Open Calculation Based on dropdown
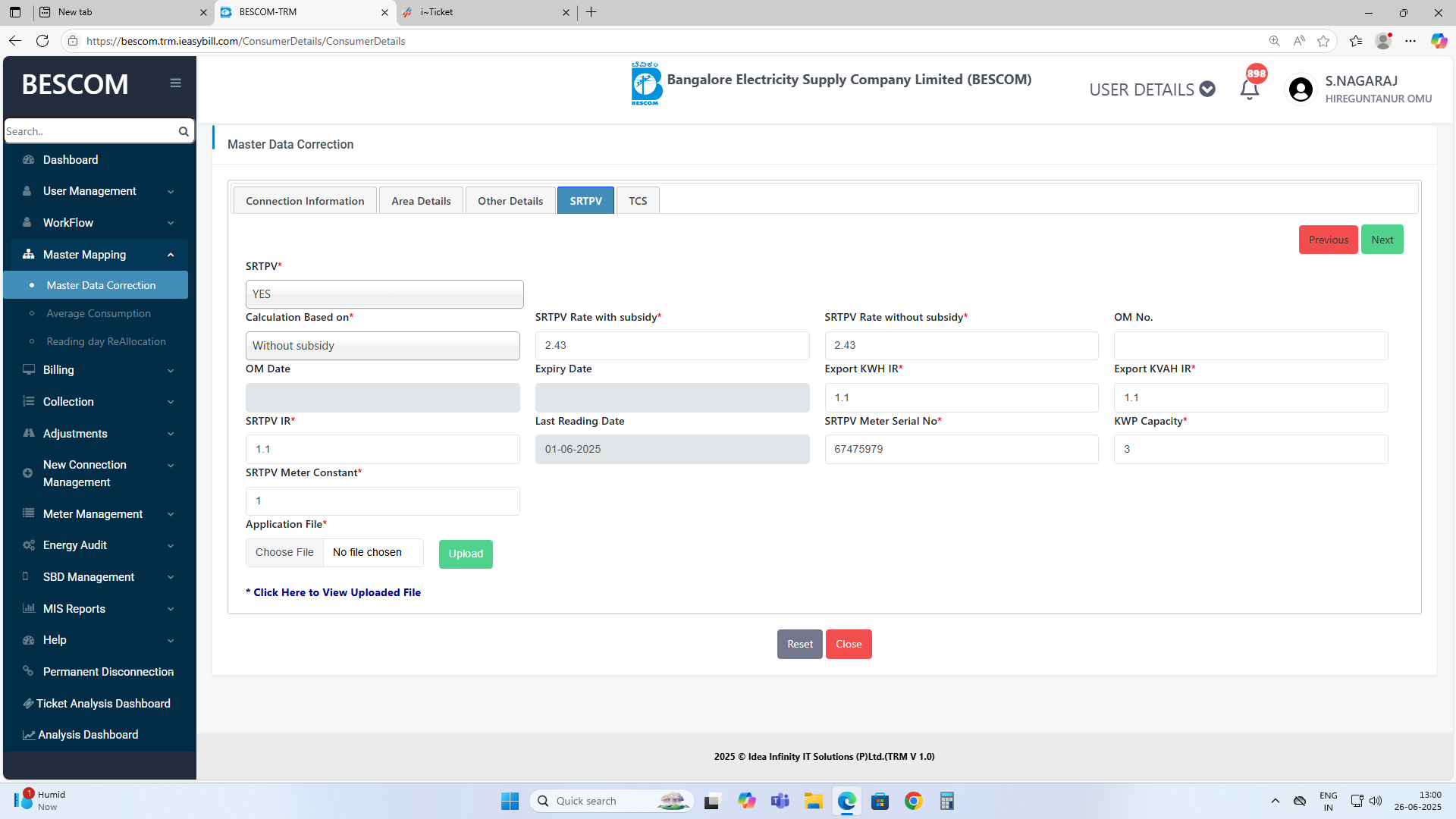The height and width of the screenshot is (819, 1456). [383, 346]
